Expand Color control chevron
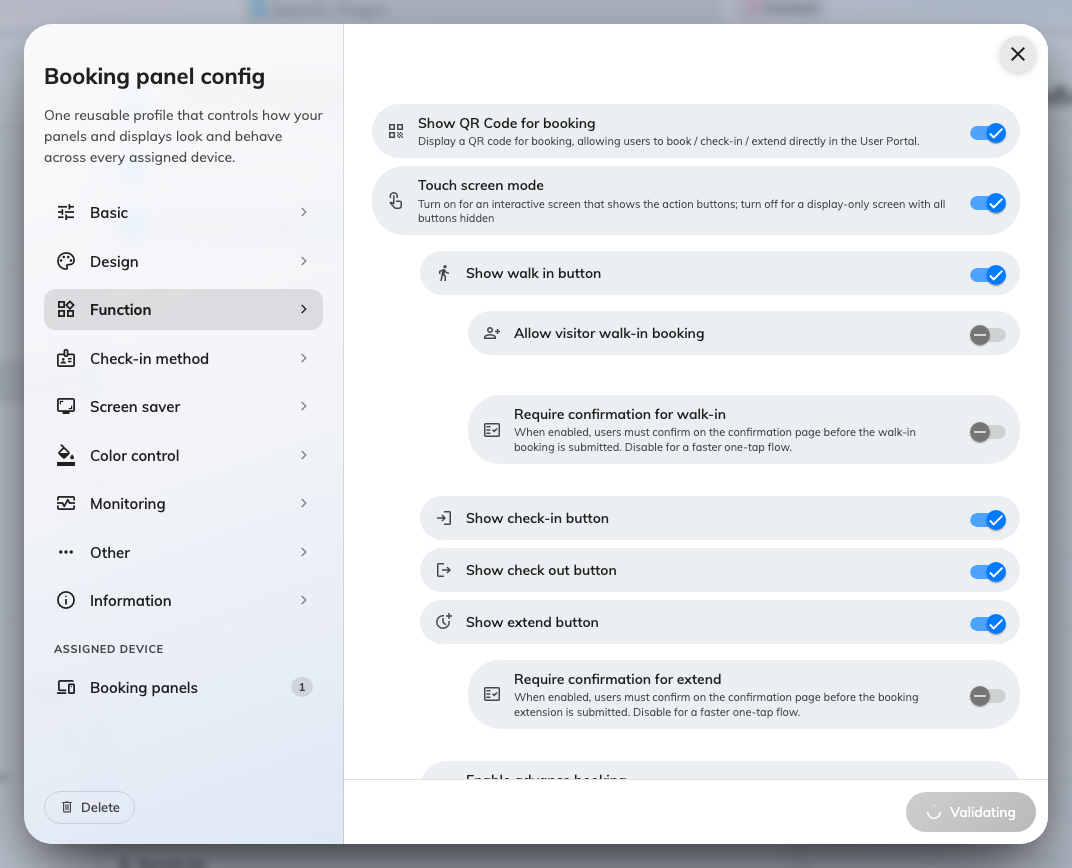1072x868 pixels. click(304, 455)
